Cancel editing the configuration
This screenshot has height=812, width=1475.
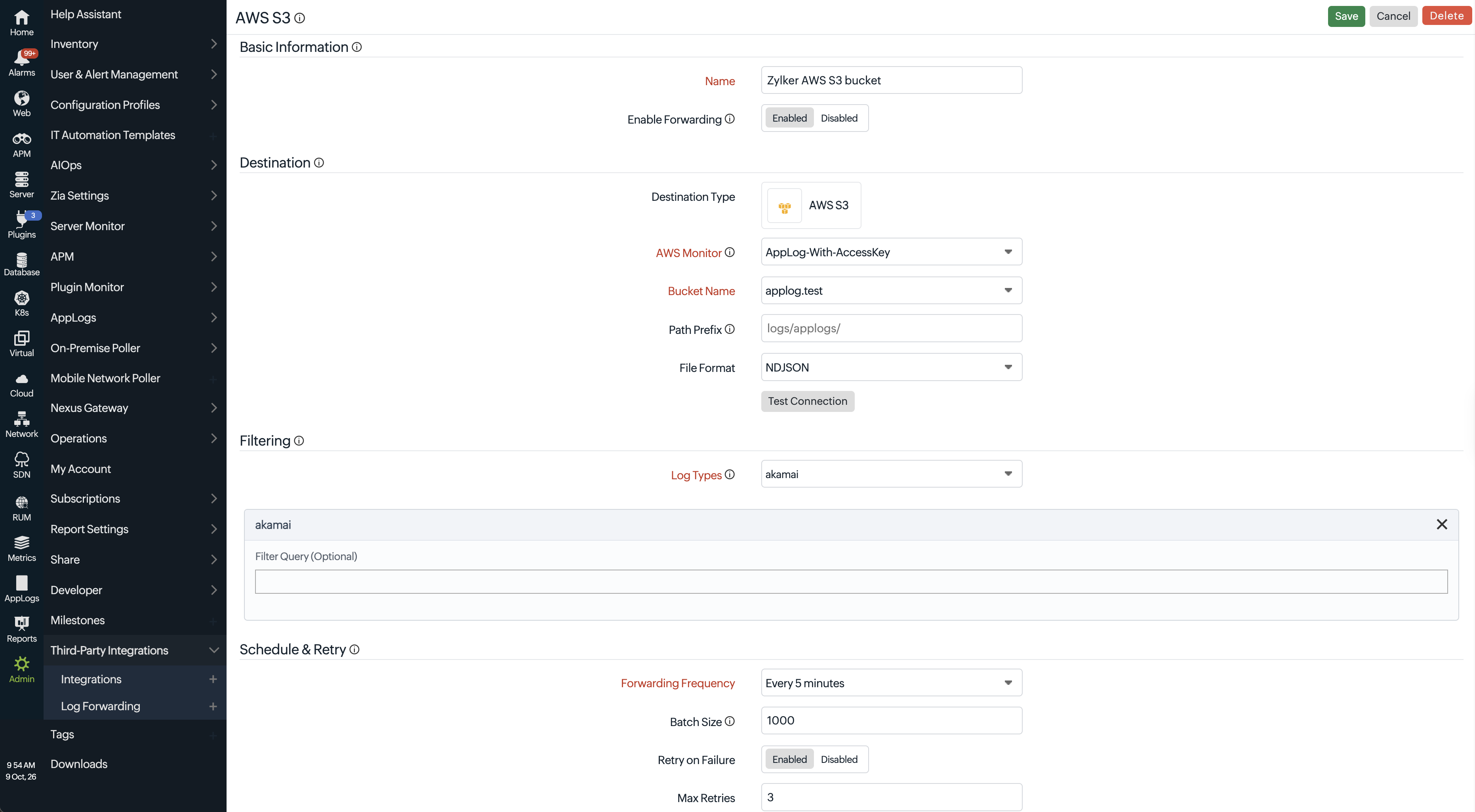click(1393, 16)
